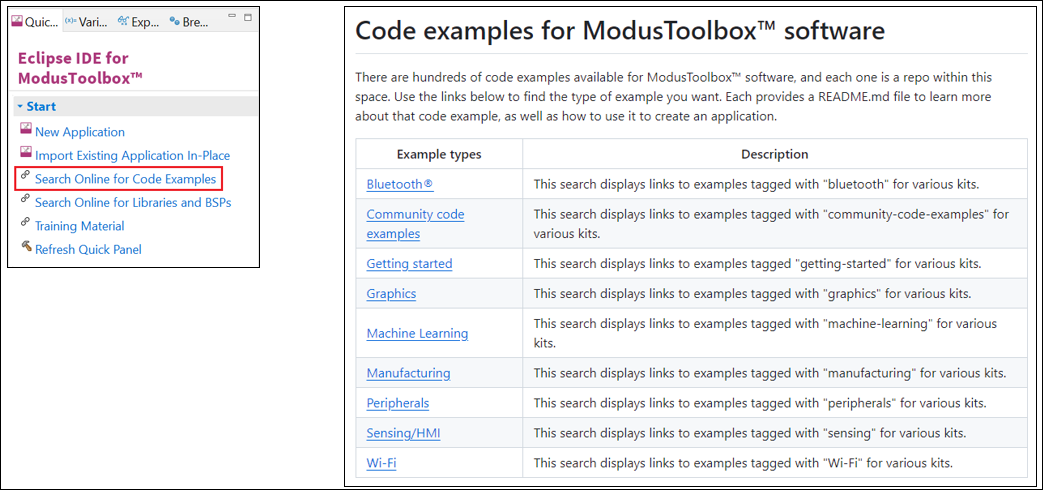Viewport: 1043px width, 490px height.
Task: Open the Getting started examples link
Action: pyautogui.click(x=409, y=263)
